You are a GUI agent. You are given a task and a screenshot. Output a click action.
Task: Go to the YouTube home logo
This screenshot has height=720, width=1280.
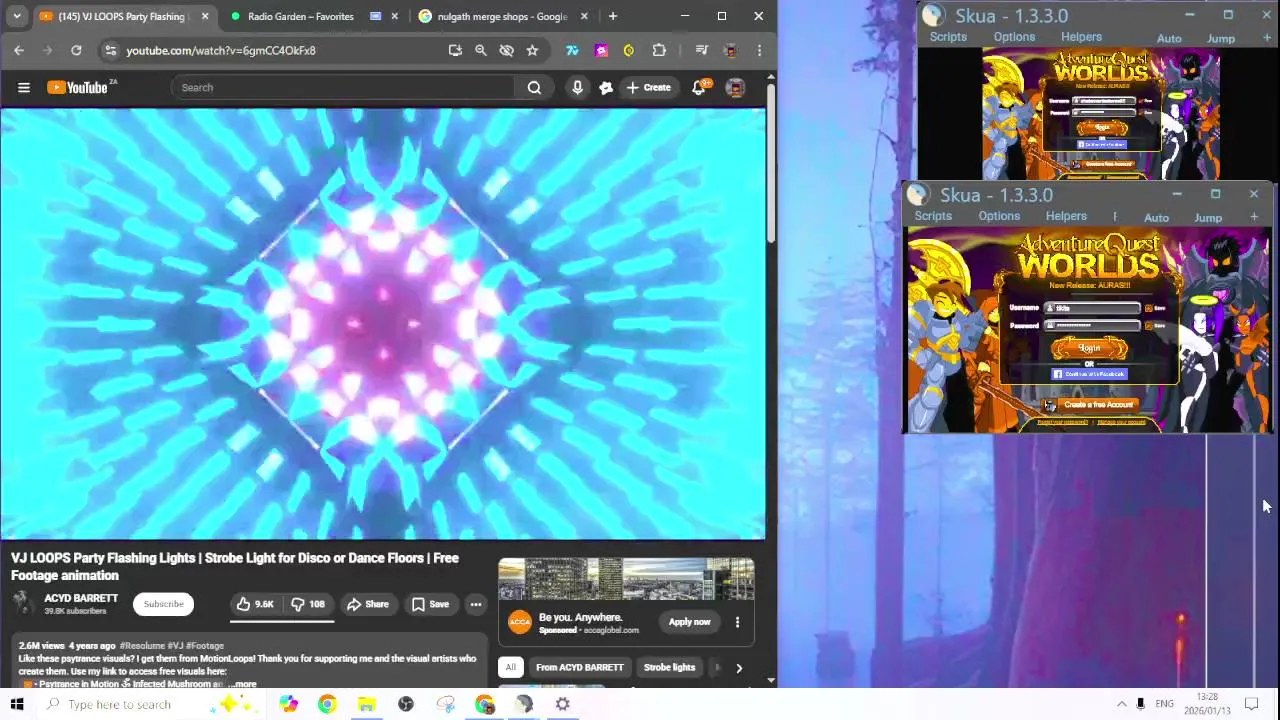(80, 87)
